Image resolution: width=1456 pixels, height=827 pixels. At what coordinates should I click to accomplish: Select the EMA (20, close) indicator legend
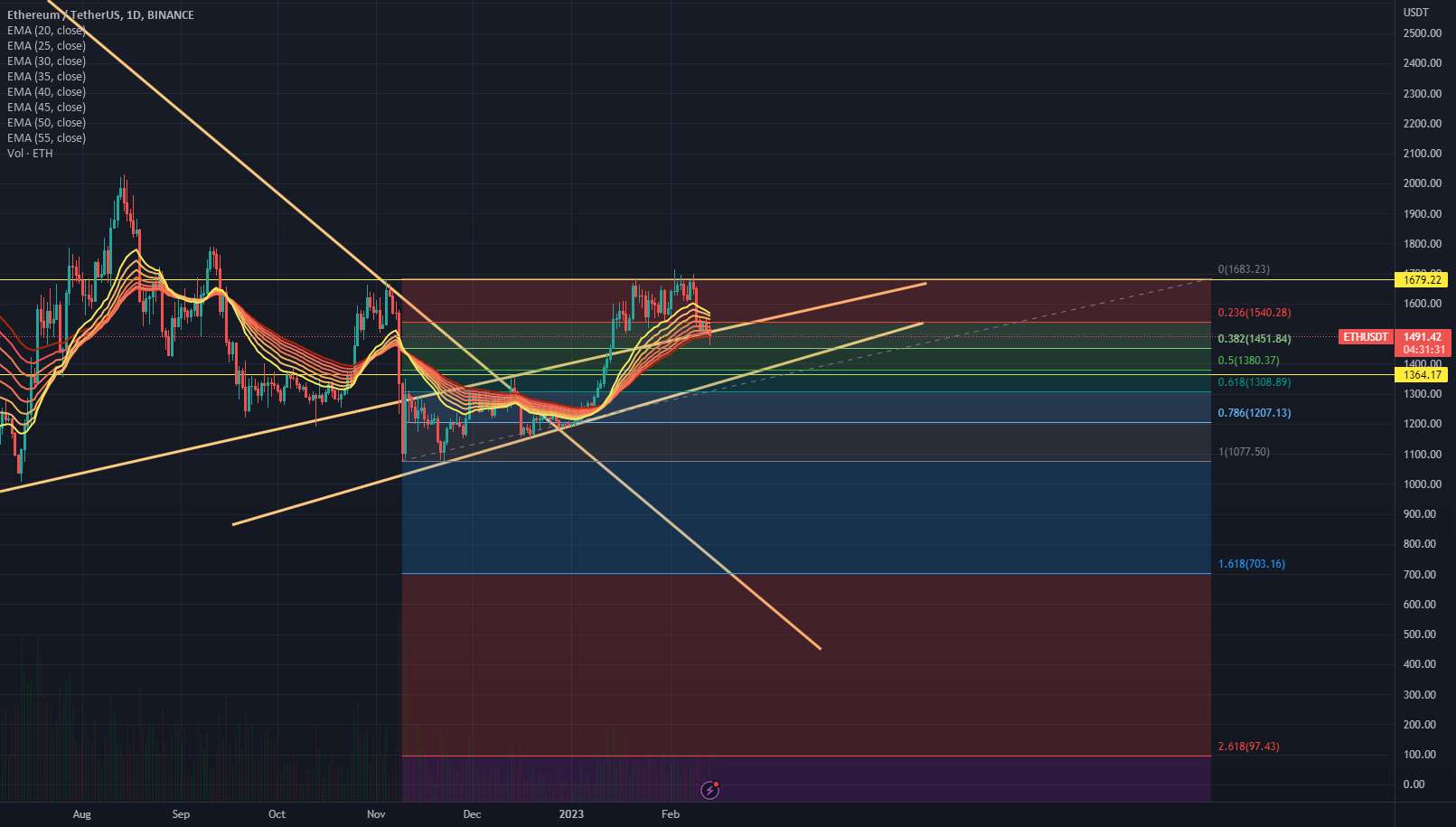[x=46, y=31]
